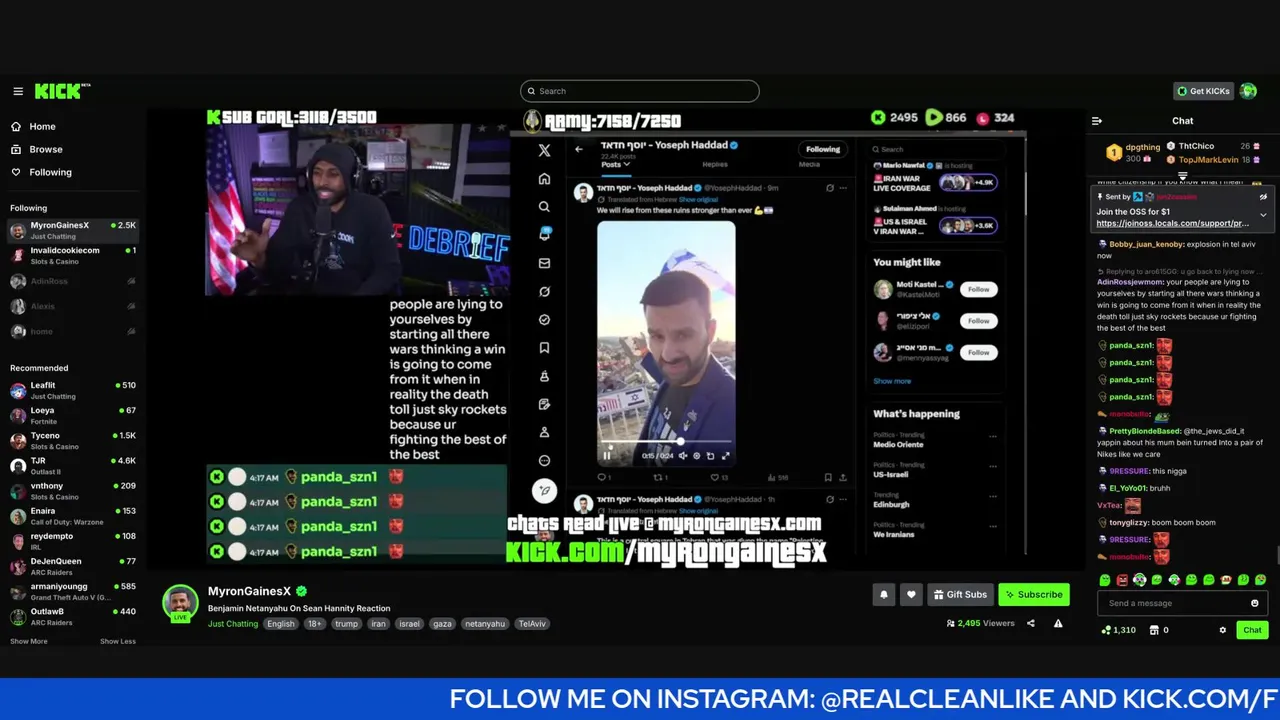1280x720 pixels.
Task: Open the joinoss.locals.com link in the pinned message
Action: (x=1172, y=224)
